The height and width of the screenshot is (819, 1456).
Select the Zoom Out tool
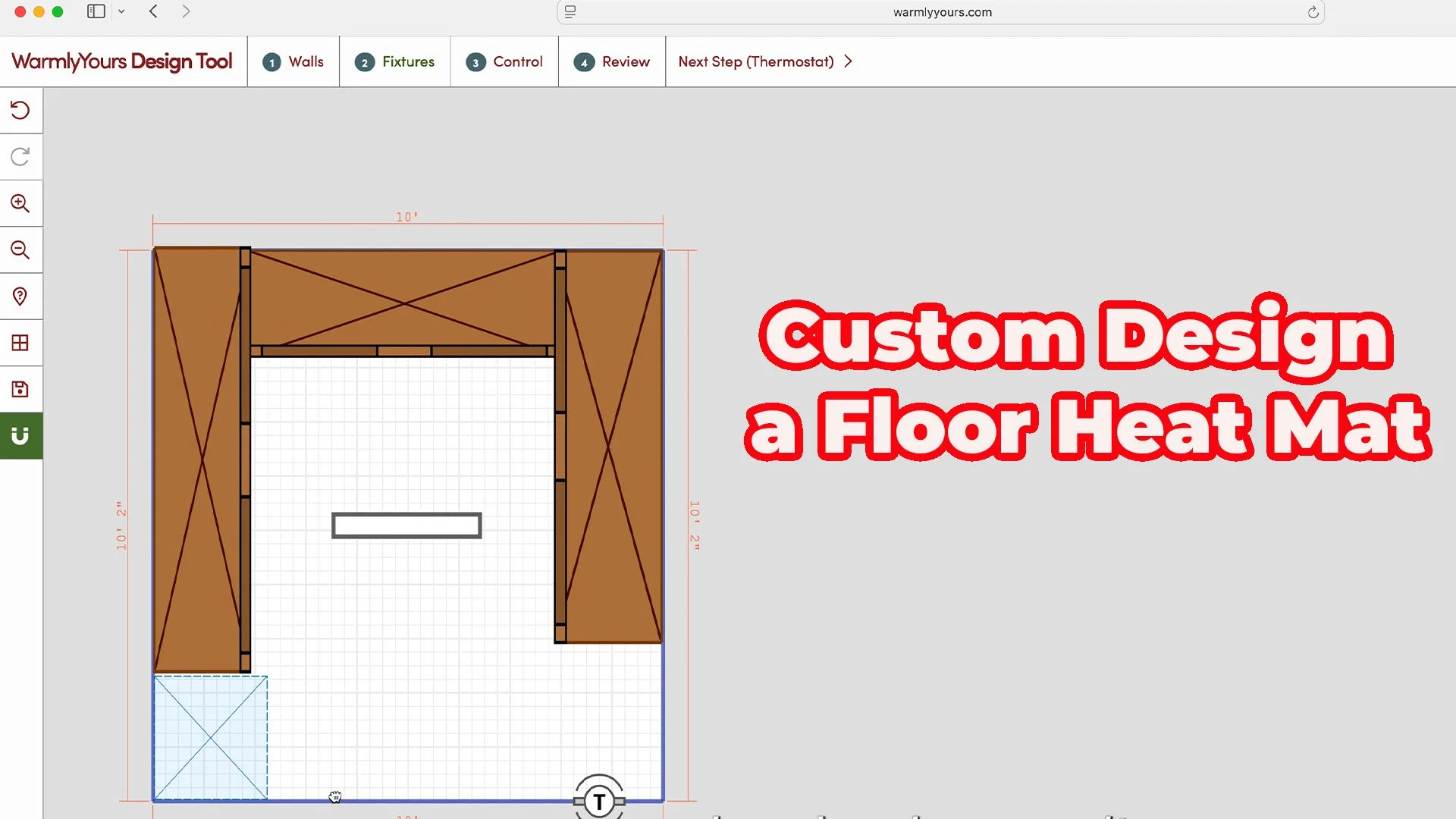tap(20, 250)
